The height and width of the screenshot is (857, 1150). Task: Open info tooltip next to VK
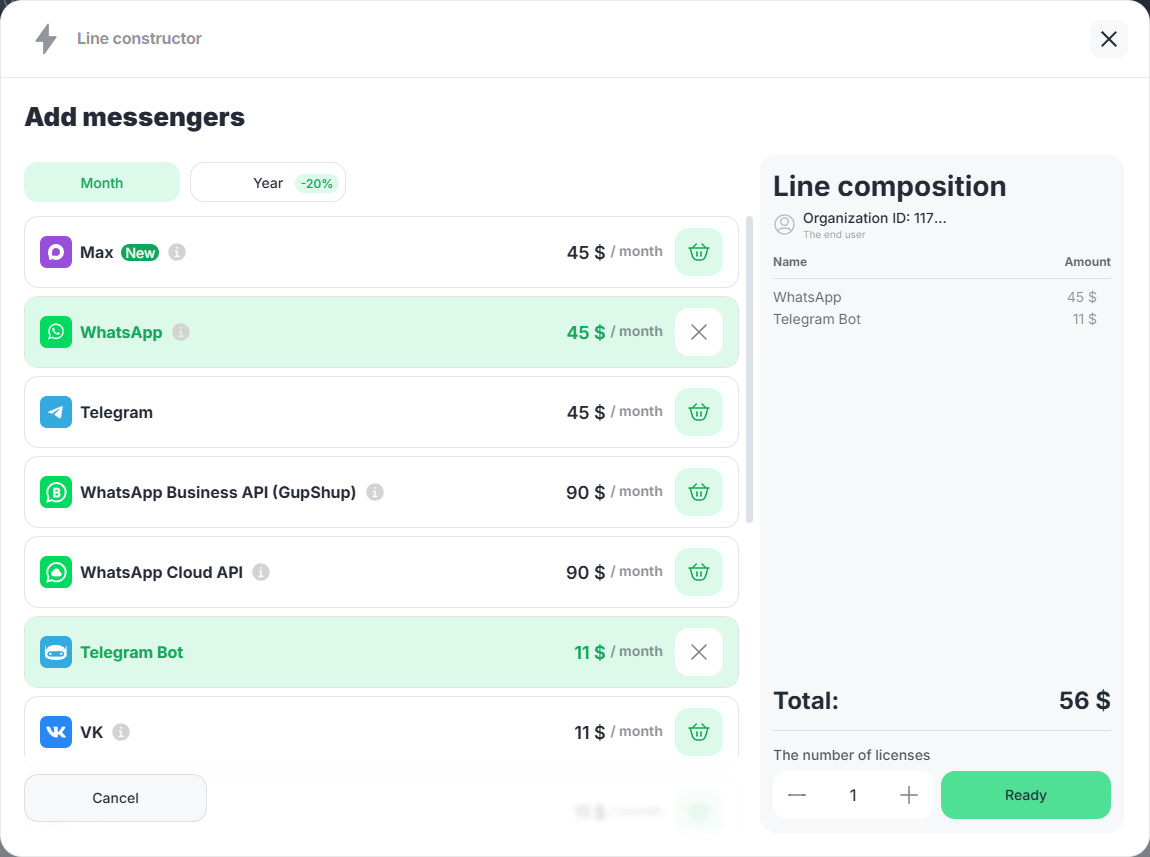click(x=121, y=732)
